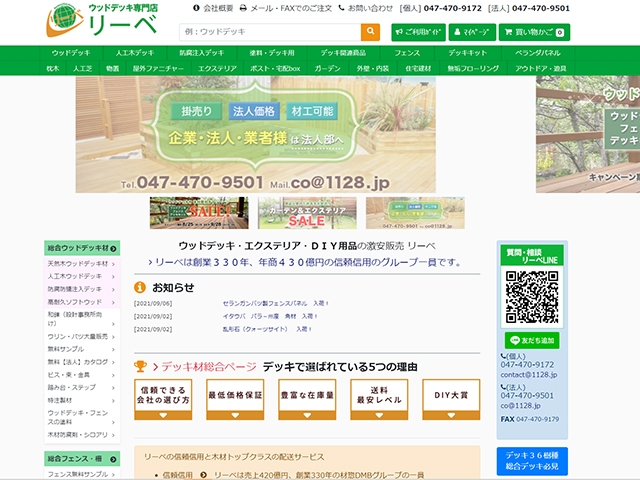The width and height of the screenshot is (640, 480).
Task: Click the ご利用ガイド guide button
Action: (418, 32)
